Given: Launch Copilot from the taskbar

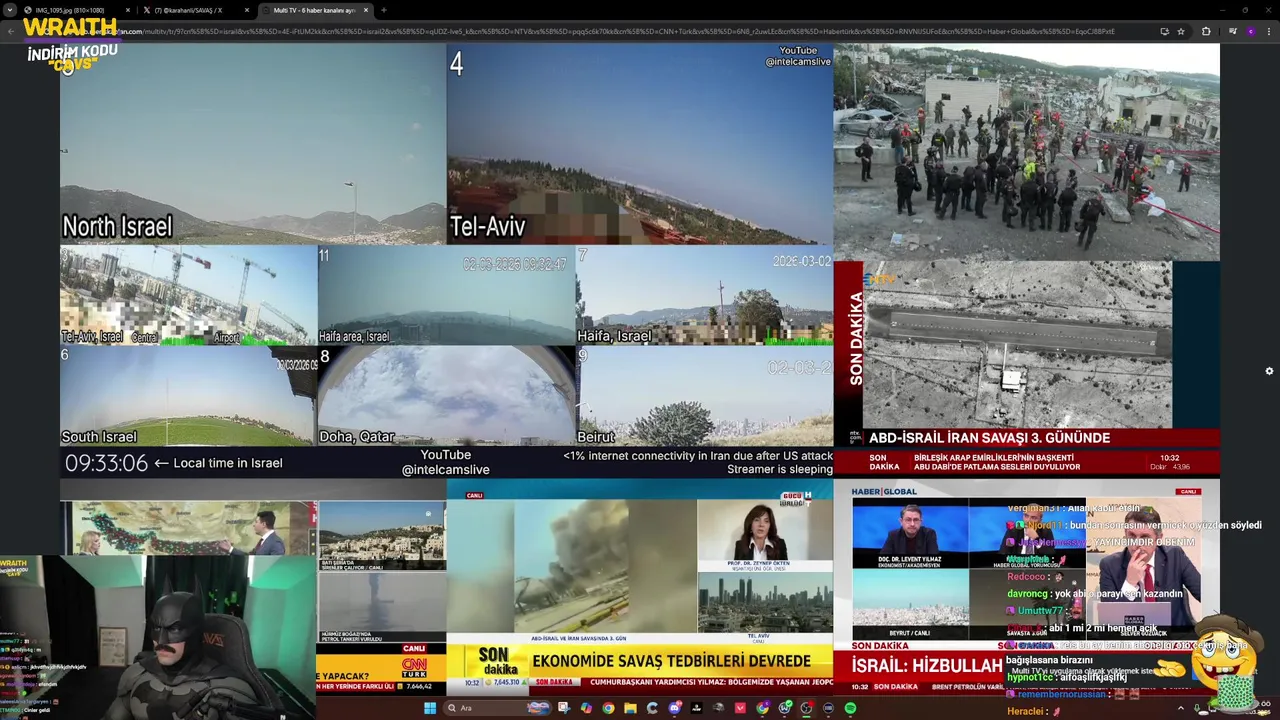Looking at the screenshot, I should tap(586, 708).
